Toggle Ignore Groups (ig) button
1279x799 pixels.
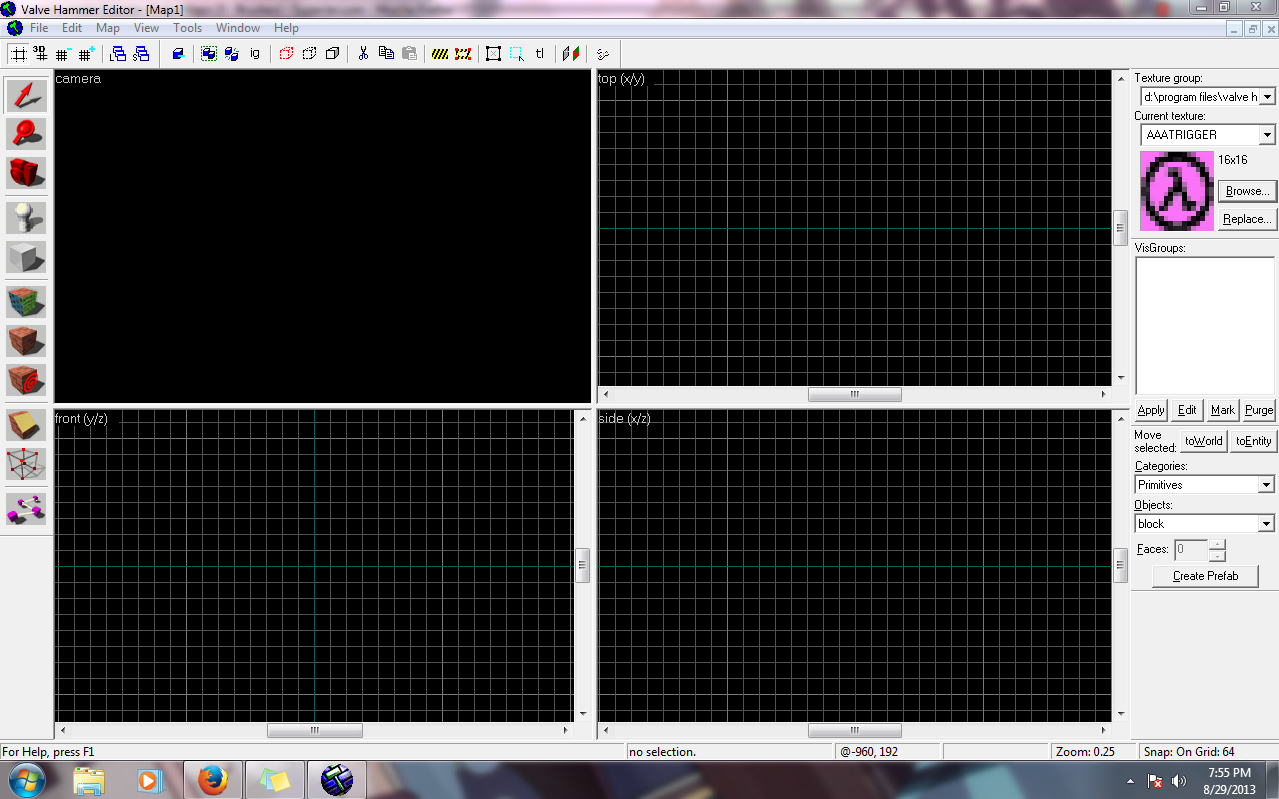pos(255,54)
